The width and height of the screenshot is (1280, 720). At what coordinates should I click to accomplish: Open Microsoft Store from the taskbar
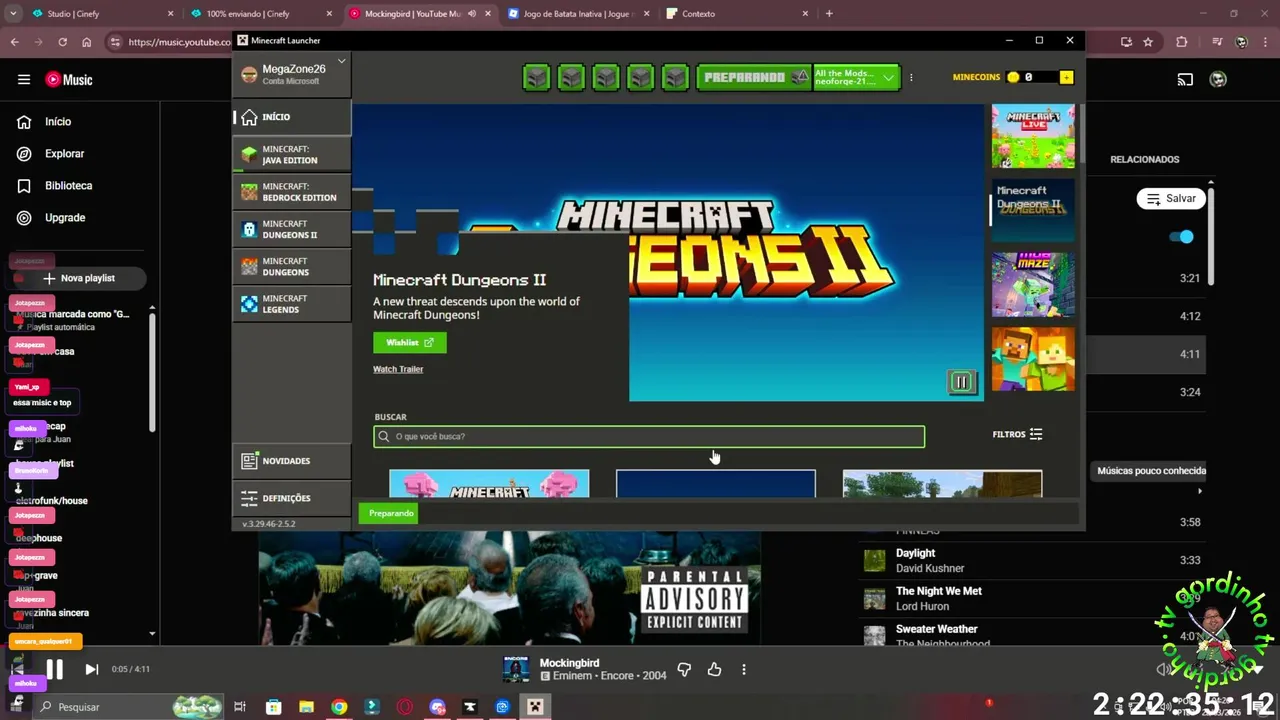tap(273, 707)
